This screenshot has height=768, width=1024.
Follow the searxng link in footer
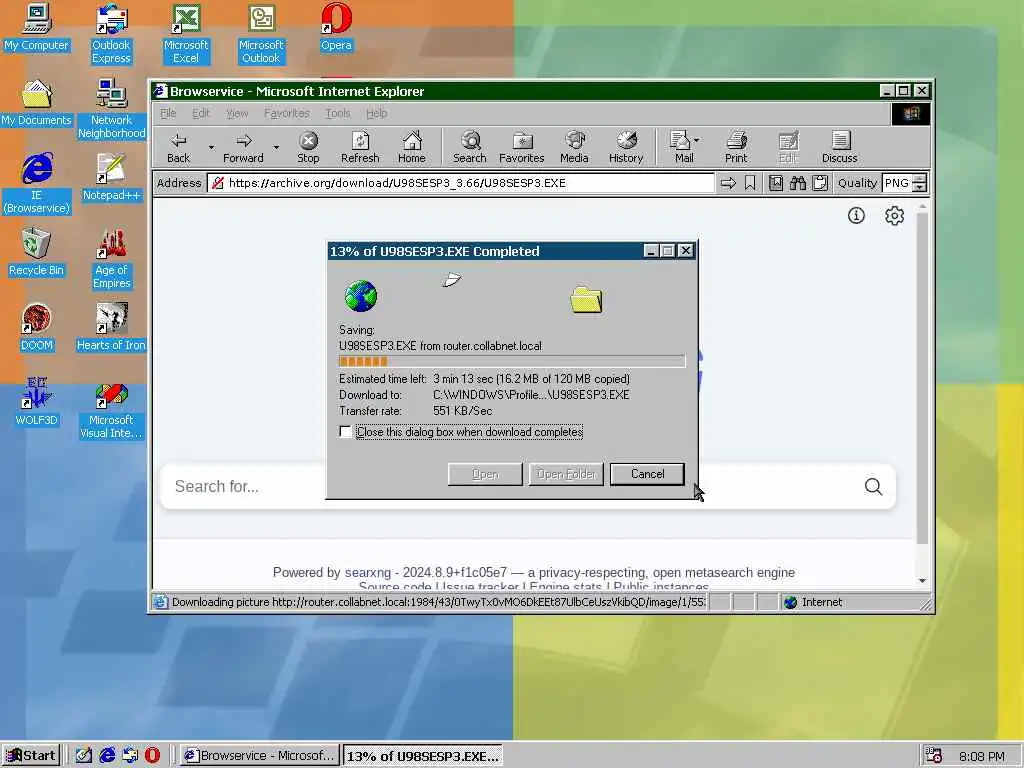367,572
